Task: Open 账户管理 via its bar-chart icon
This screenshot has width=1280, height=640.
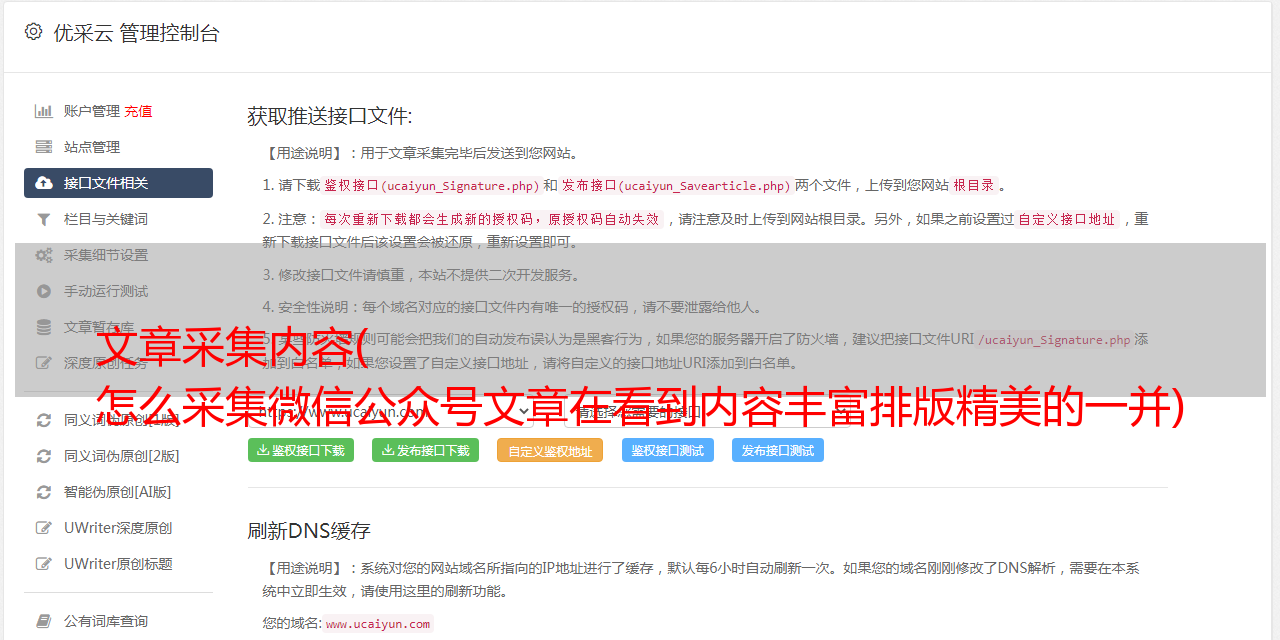Action: [x=44, y=111]
